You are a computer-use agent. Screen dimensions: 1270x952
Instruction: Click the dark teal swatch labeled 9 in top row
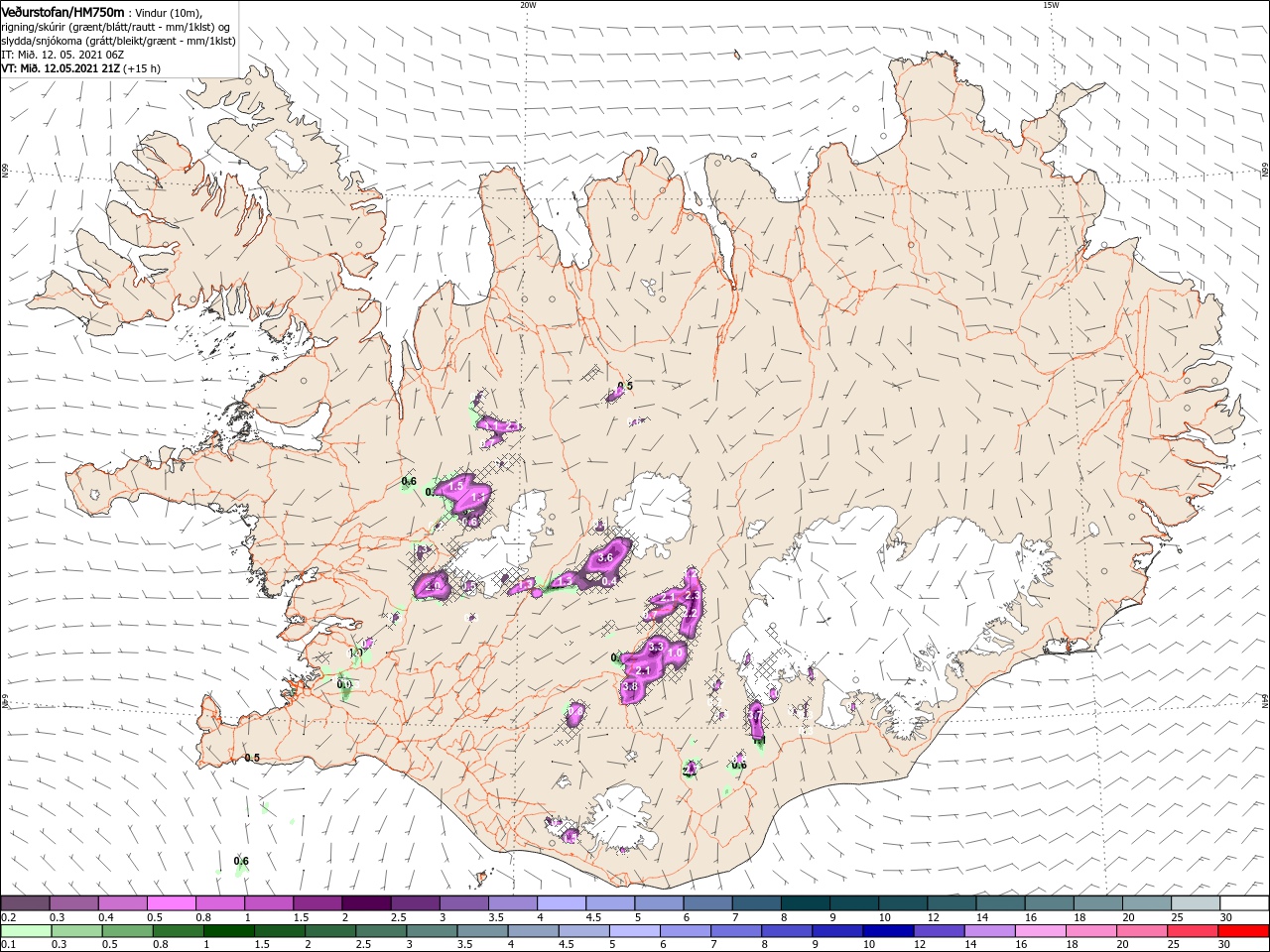(x=853, y=903)
